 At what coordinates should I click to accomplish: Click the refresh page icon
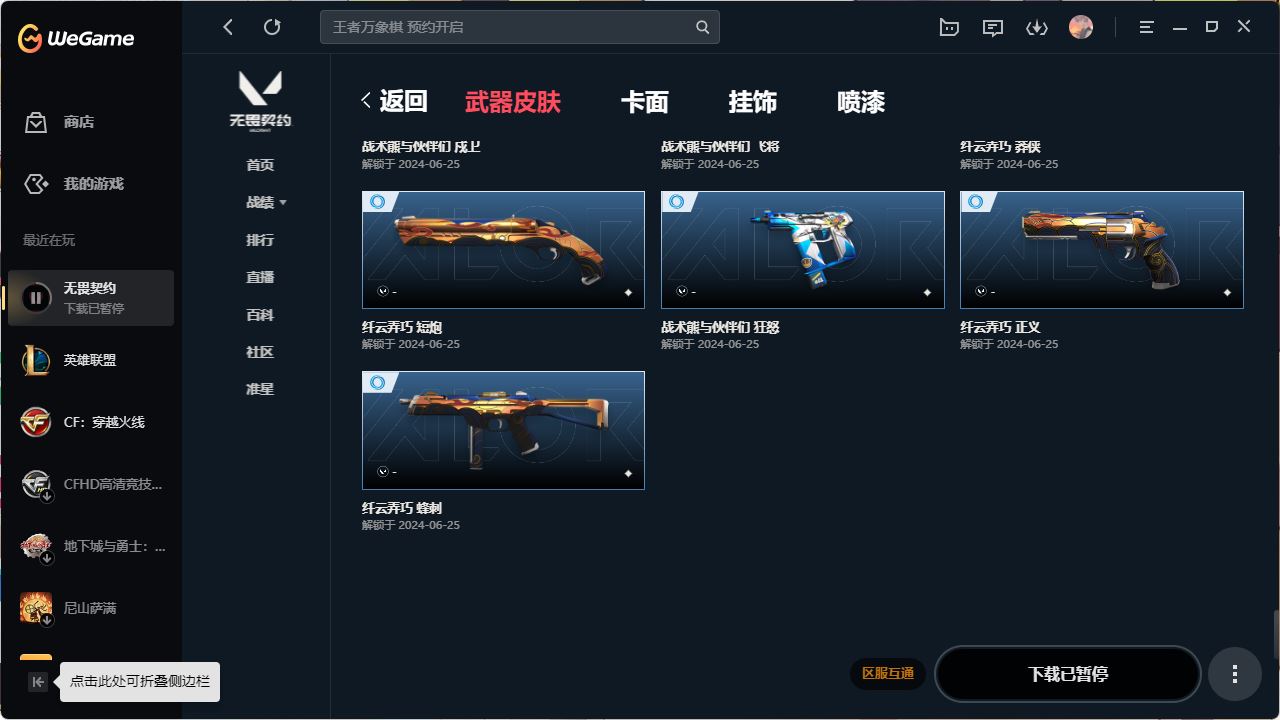point(272,27)
